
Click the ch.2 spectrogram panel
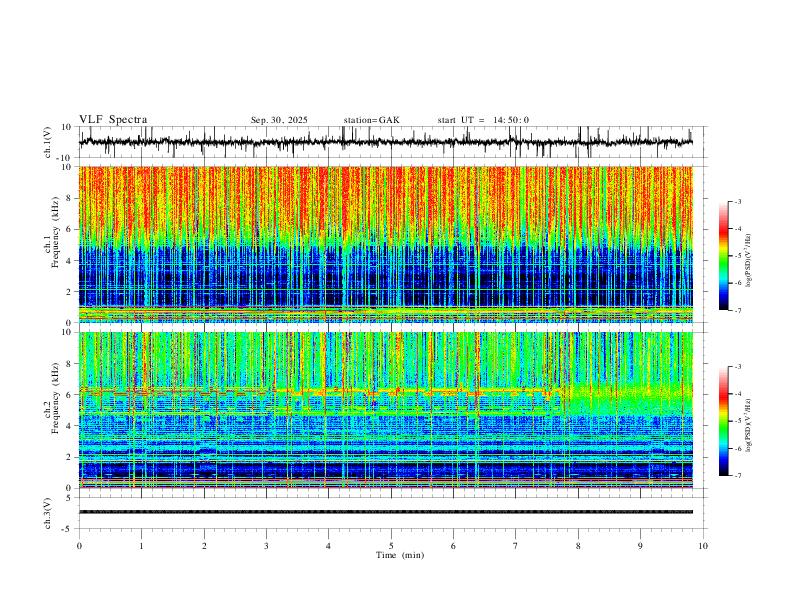385,410
